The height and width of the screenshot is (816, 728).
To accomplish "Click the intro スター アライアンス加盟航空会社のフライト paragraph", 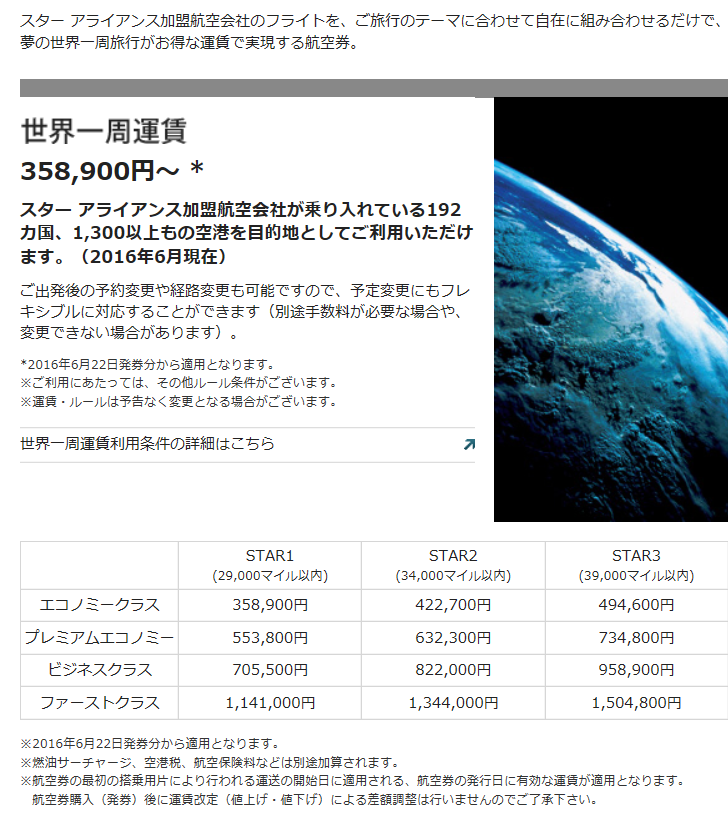I will coord(372,32).
